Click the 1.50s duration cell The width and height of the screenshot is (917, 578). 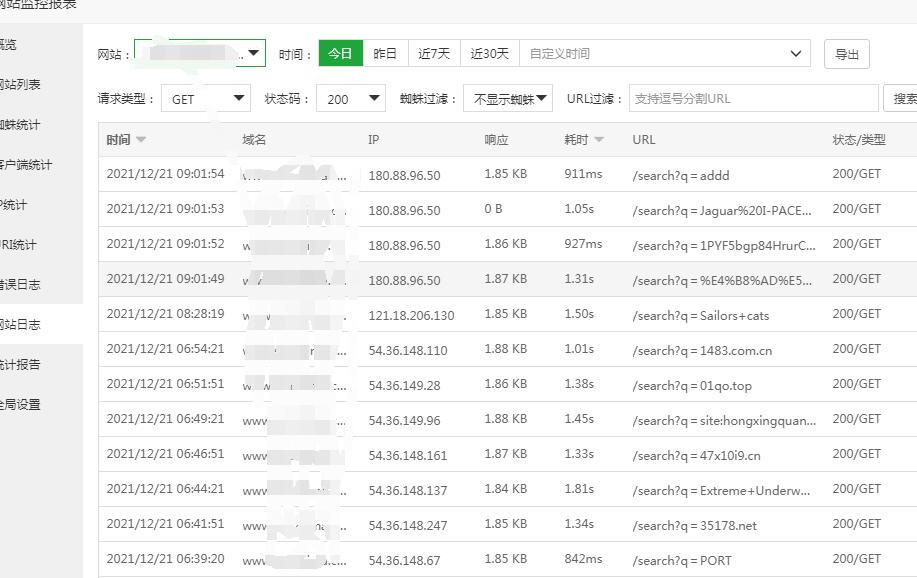[x=579, y=314]
